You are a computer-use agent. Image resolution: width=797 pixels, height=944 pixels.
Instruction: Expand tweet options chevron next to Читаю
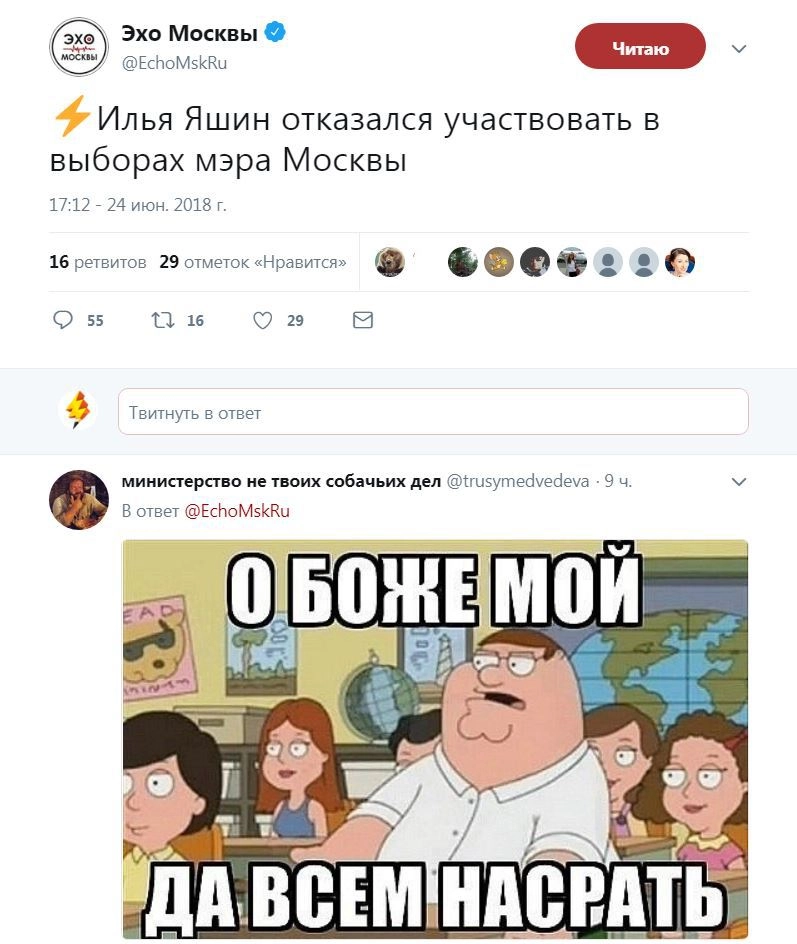tap(739, 49)
